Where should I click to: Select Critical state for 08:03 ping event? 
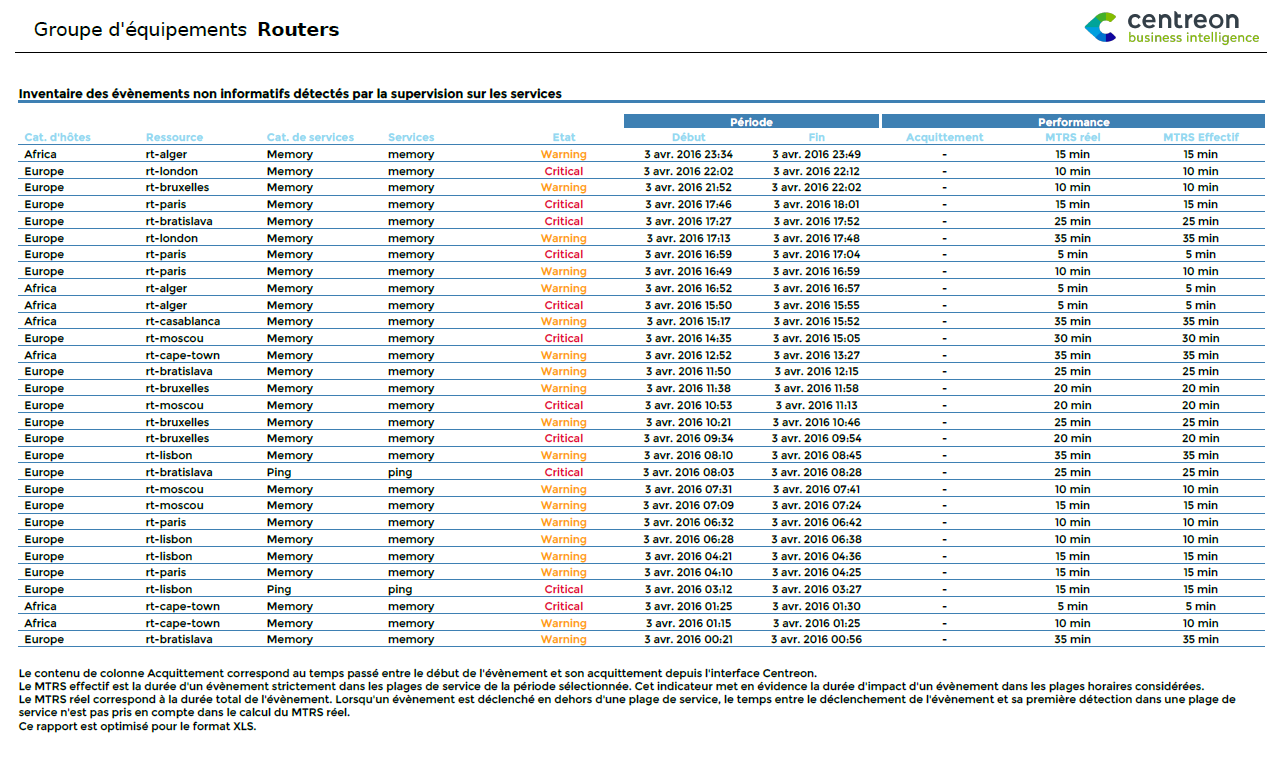click(563, 473)
